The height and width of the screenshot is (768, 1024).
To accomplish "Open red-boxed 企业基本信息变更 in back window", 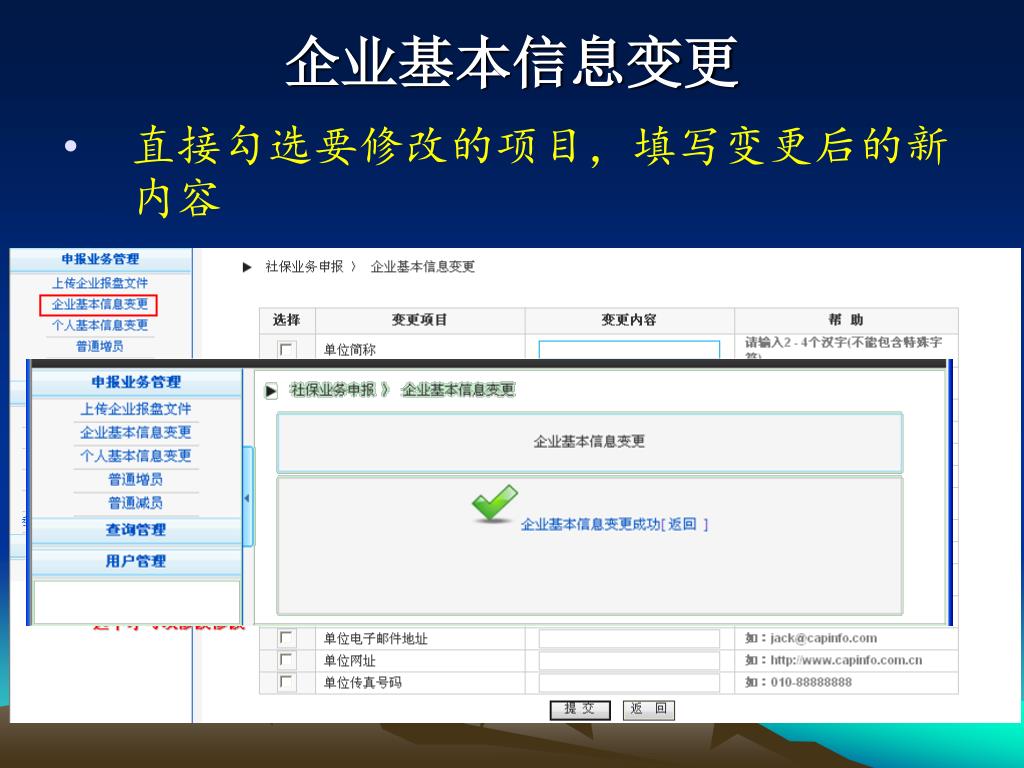I will [99, 304].
